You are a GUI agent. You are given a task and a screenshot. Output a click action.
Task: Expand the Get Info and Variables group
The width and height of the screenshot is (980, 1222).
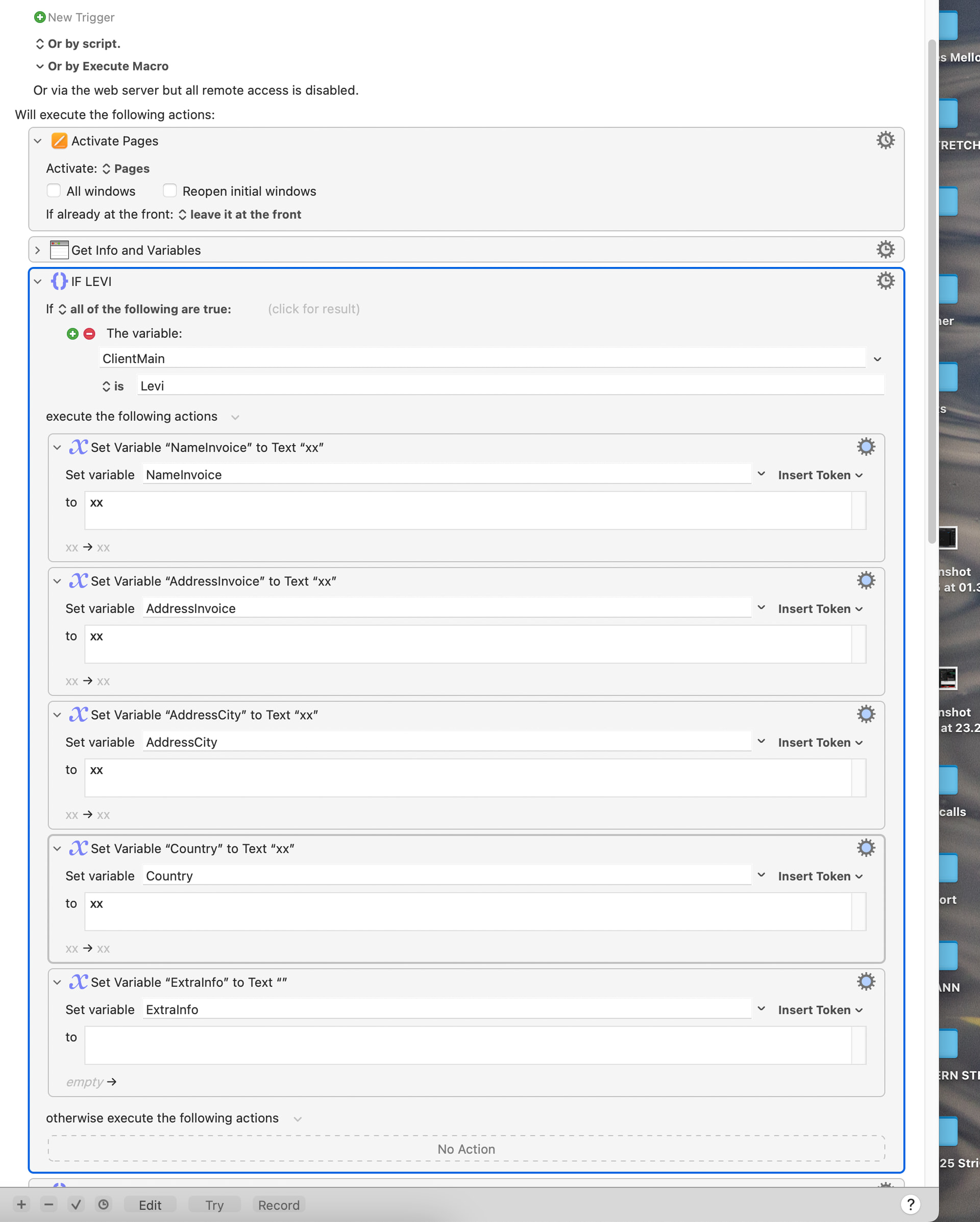click(x=38, y=250)
